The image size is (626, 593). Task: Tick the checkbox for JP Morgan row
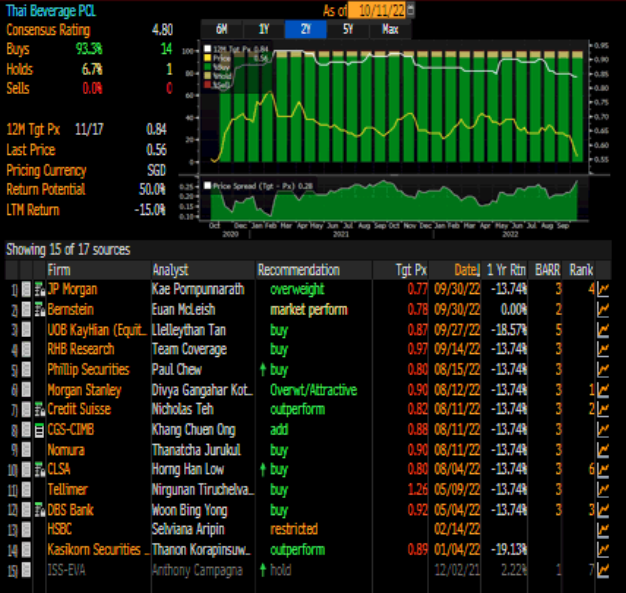tap(26, 290)
